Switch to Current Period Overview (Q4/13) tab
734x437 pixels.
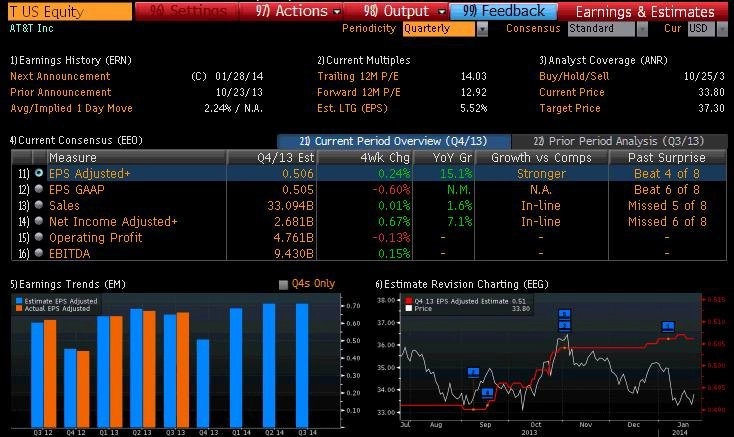pos(394,141)
